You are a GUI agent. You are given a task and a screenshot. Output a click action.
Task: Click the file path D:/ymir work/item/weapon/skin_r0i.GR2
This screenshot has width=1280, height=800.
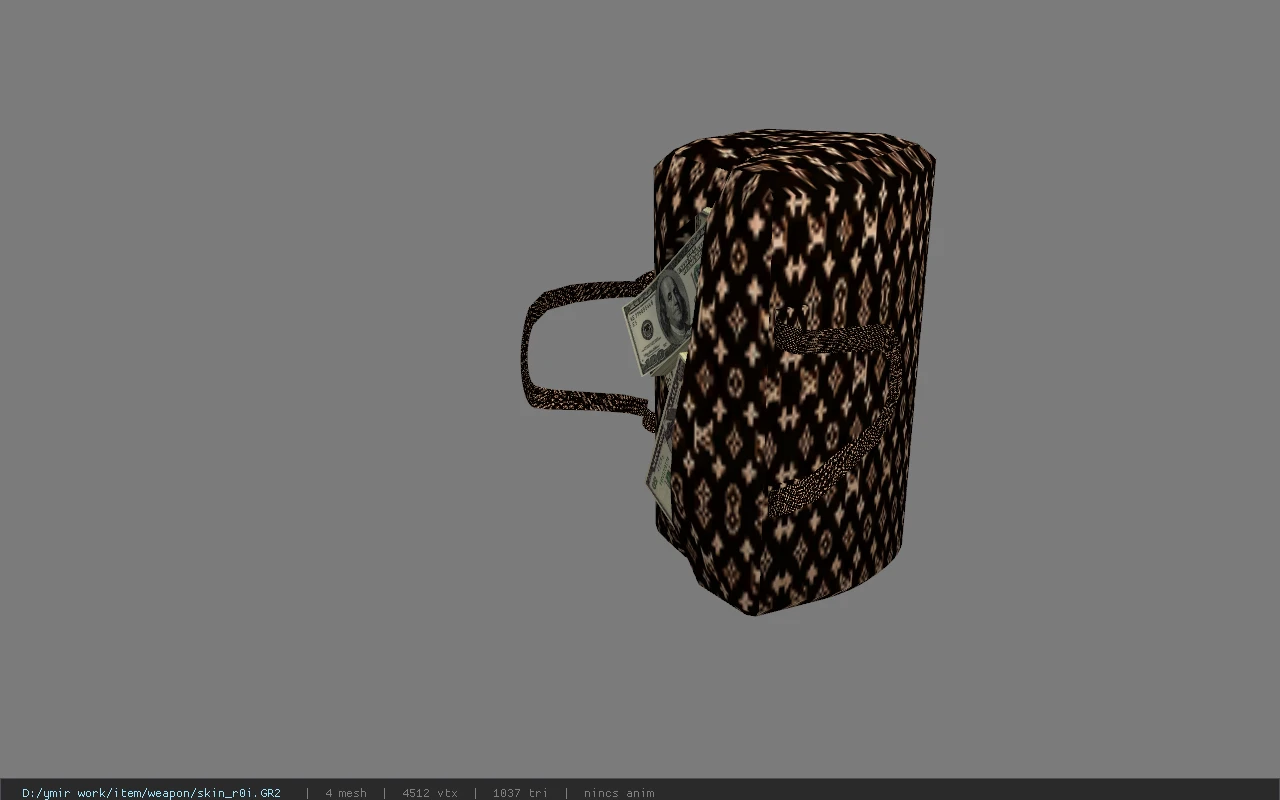[151, 793]
